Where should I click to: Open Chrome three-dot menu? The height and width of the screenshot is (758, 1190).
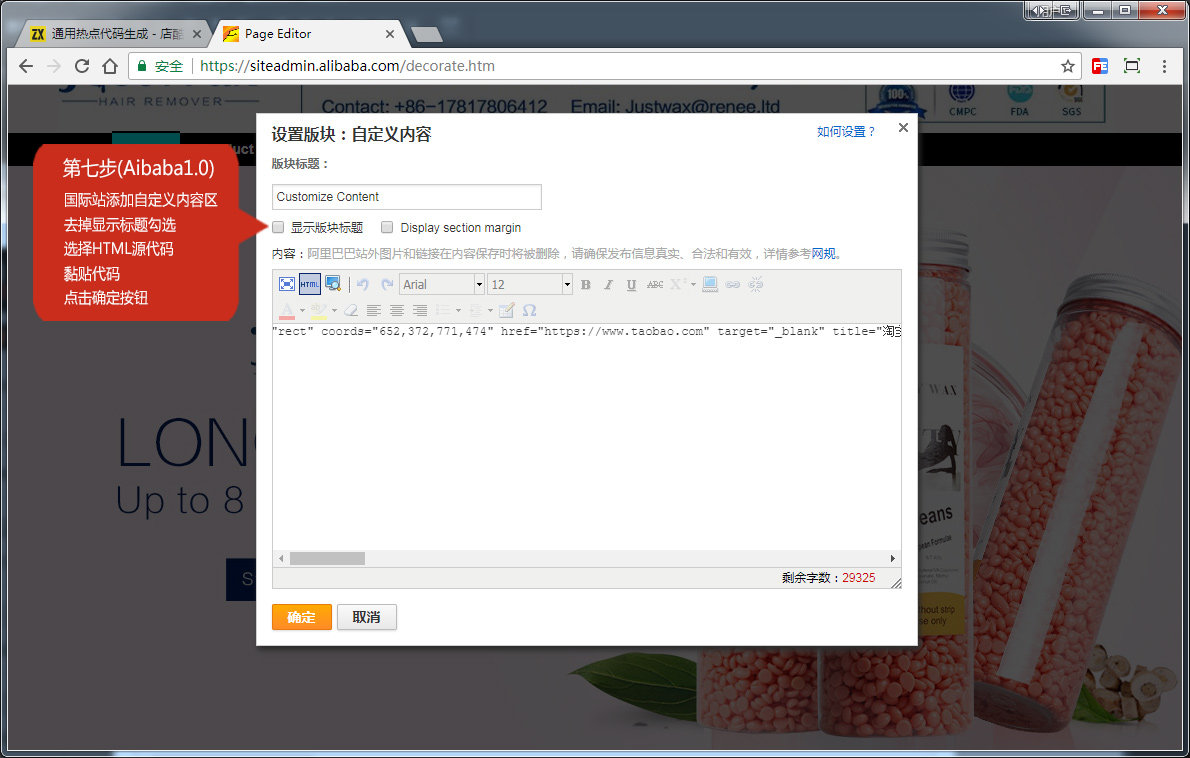[1164, 66]
